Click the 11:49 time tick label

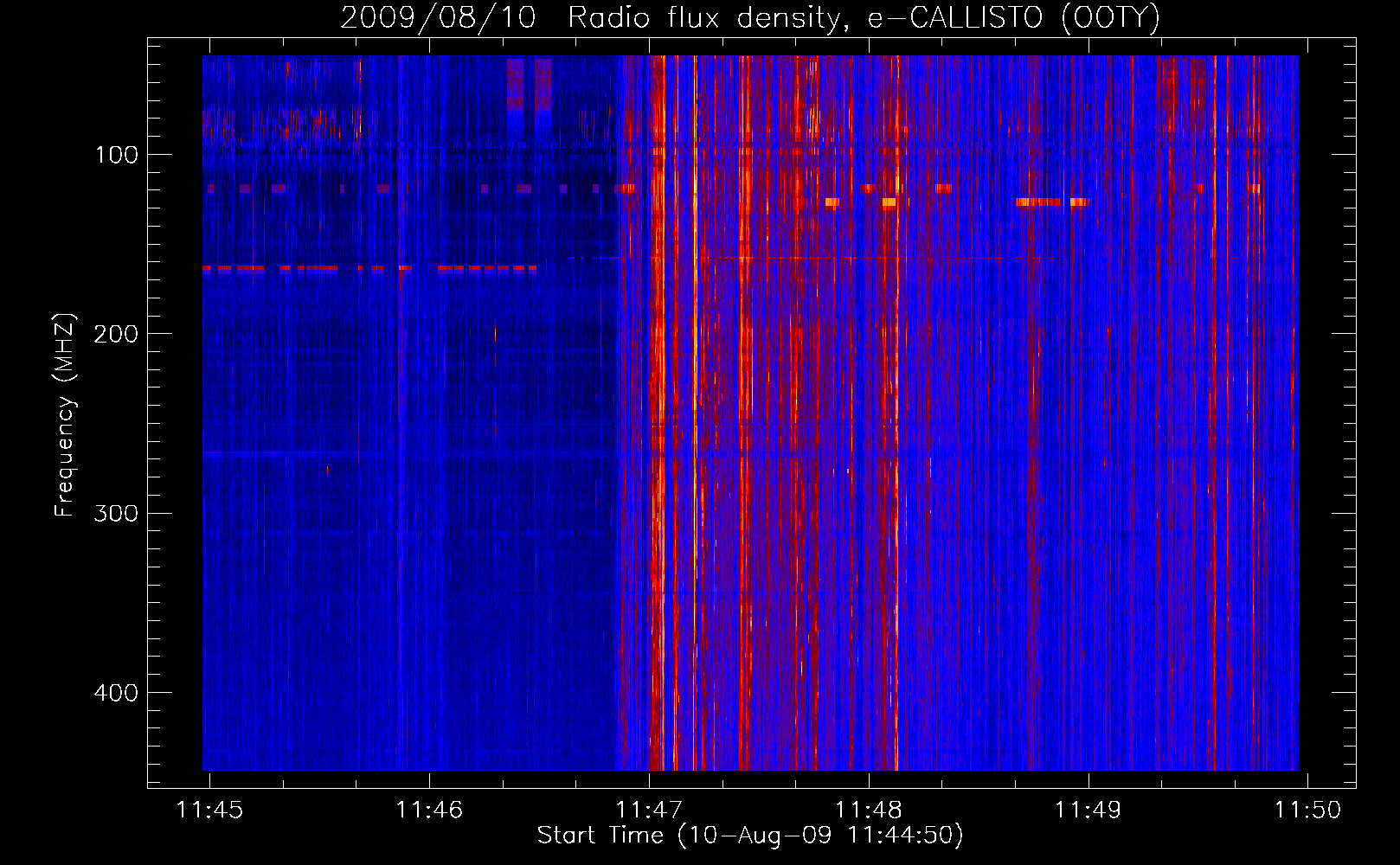point(1089,810)
